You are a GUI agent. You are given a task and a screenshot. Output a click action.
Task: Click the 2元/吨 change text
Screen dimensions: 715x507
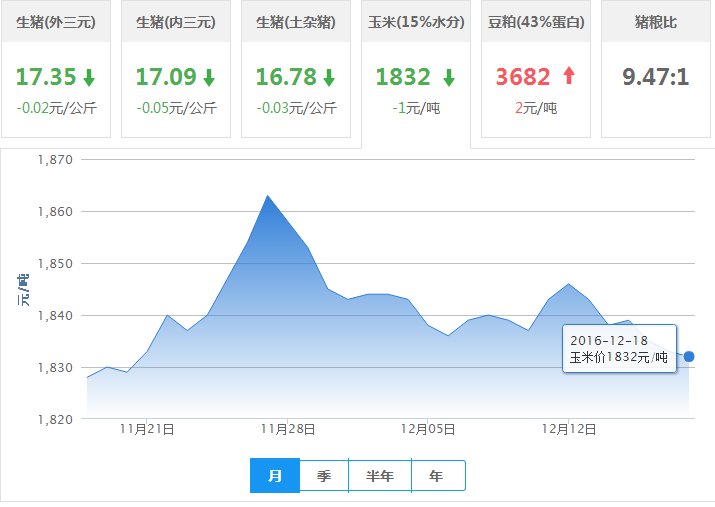(536, 108)
